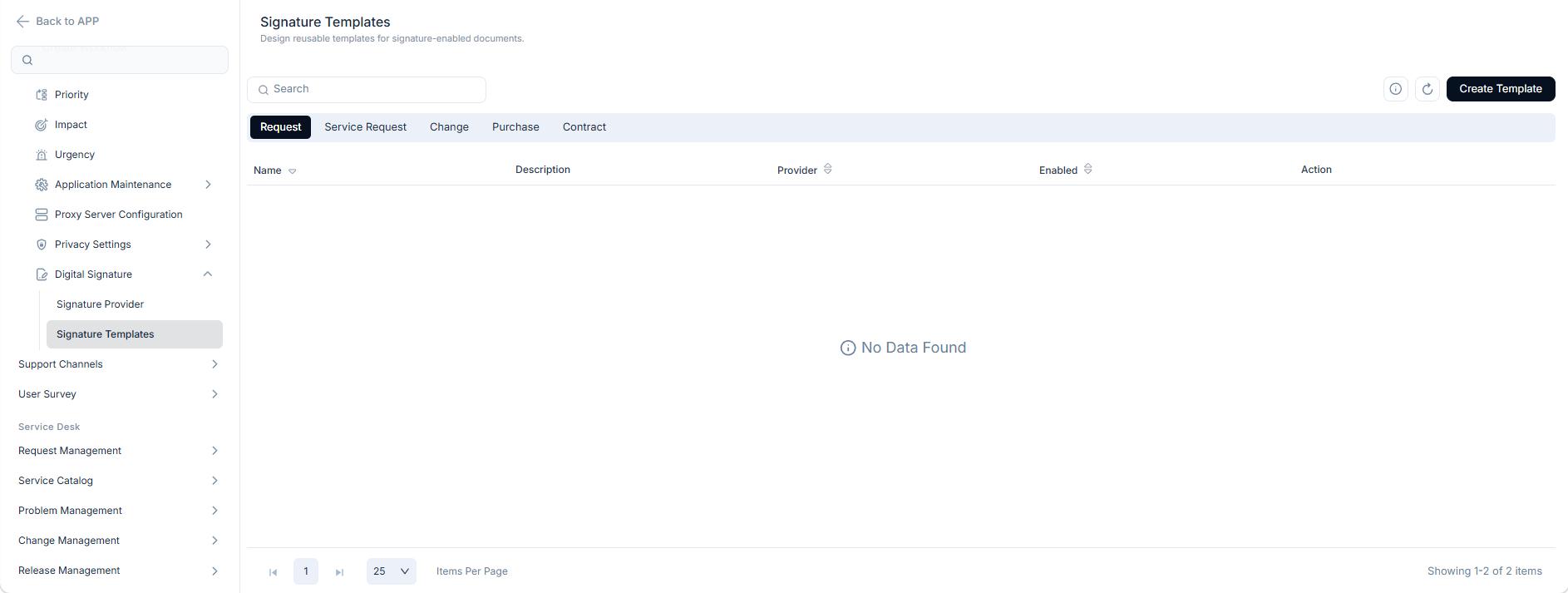
Task: Click Create Template button
Action: click(1501, 89)
